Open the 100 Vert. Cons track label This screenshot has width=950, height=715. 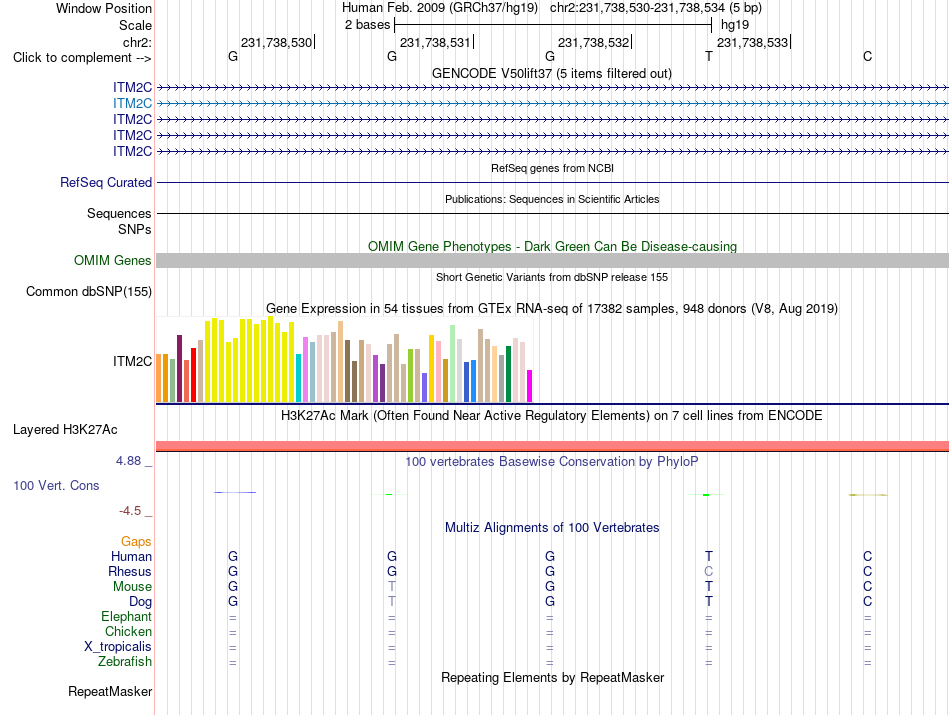(56, 485)
